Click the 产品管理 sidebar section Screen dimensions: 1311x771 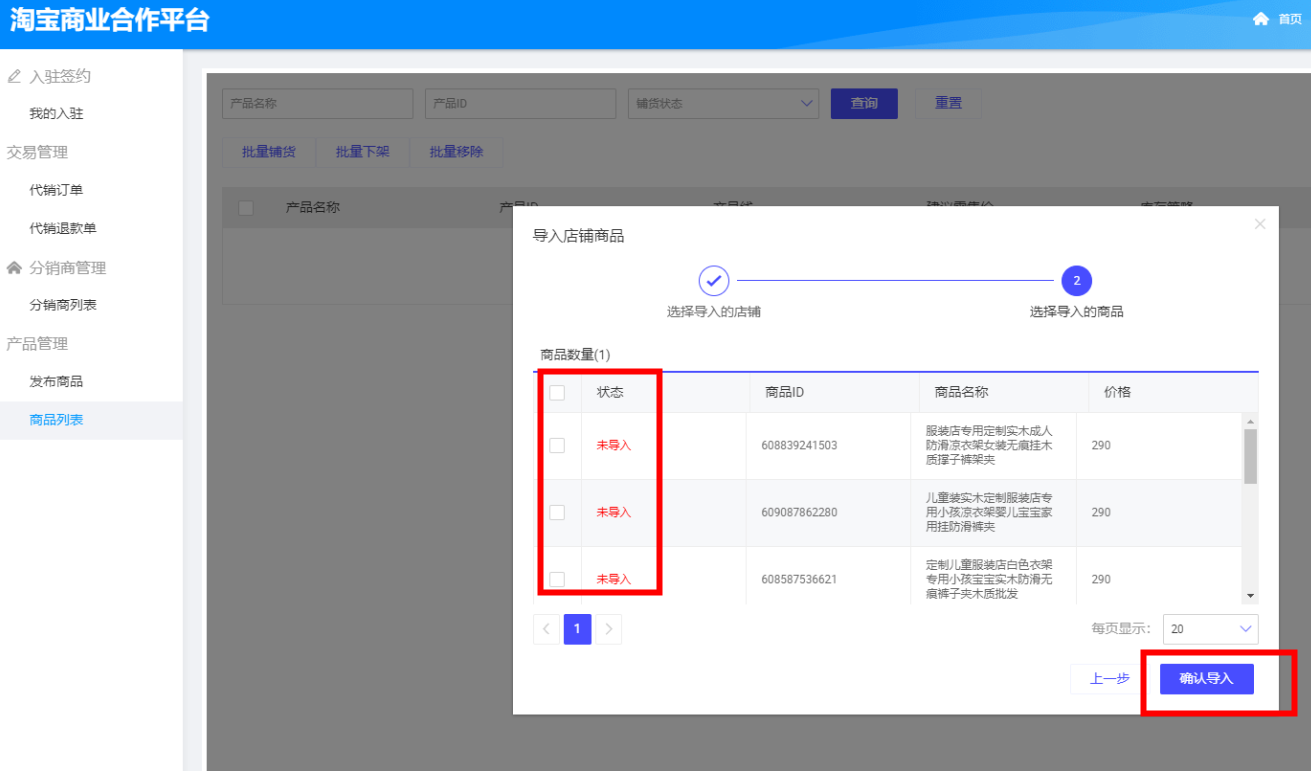tap(37, 343)
